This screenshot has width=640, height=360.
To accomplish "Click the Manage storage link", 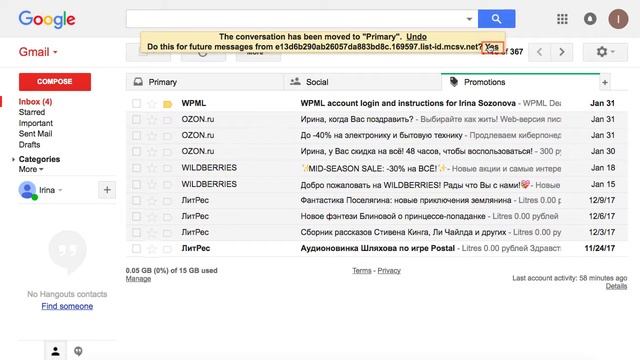I will pos(138,279).
